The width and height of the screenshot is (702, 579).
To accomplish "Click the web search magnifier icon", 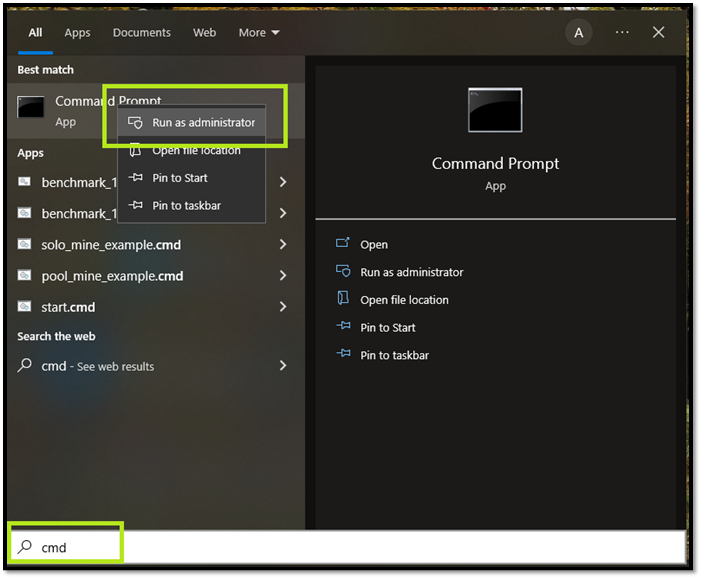I will 25,365.
